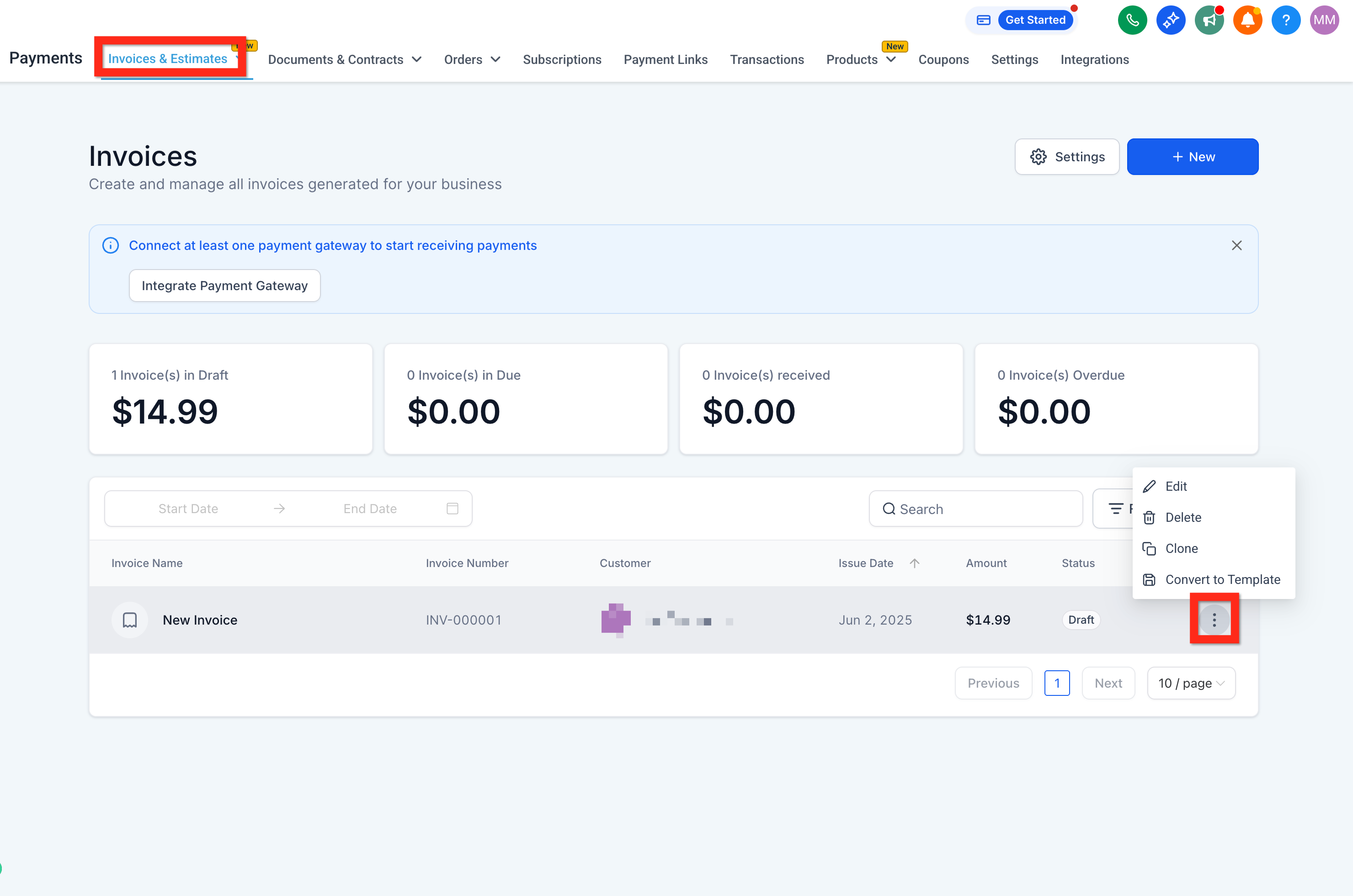Click the green phone dialer icon
Viewport: 1353px width, 896px height.
(x=1132, y=21)
